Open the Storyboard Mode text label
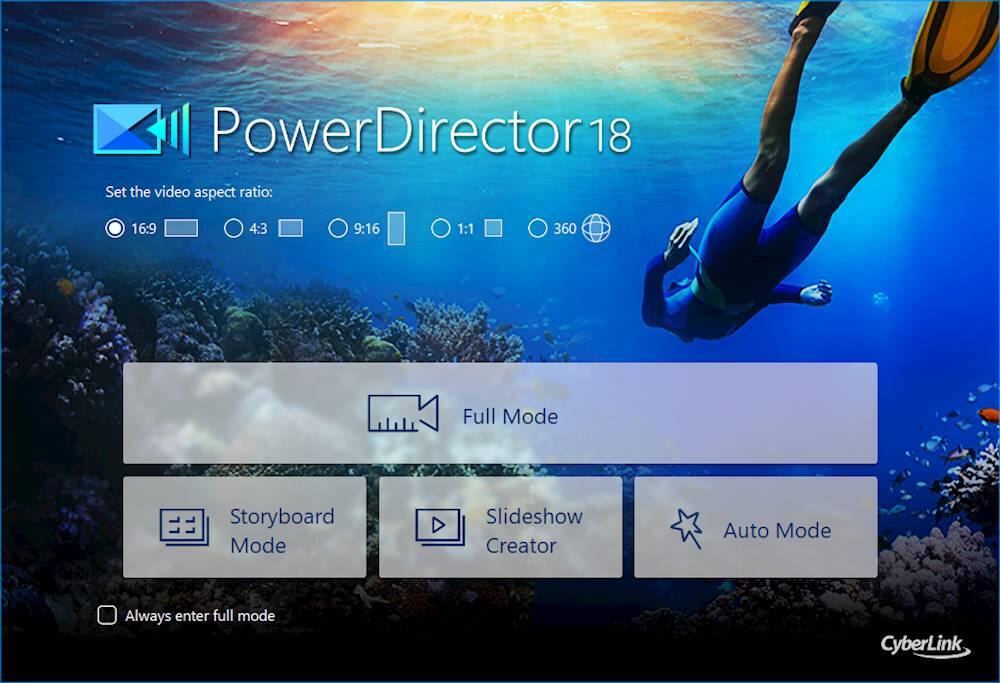This screenshot has height=683, width=1000. point(282,531)
